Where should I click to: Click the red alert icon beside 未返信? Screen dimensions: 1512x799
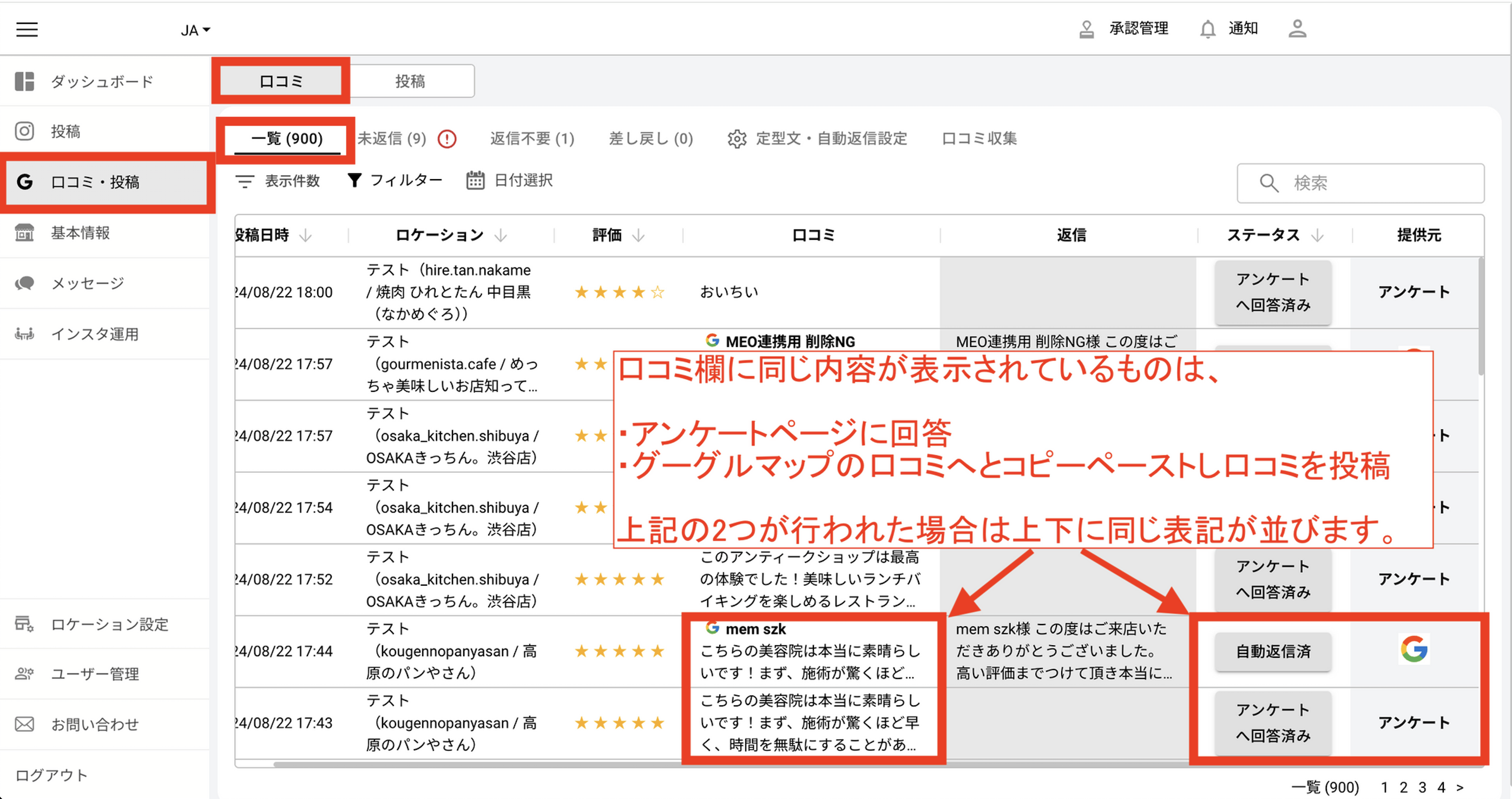447,139
